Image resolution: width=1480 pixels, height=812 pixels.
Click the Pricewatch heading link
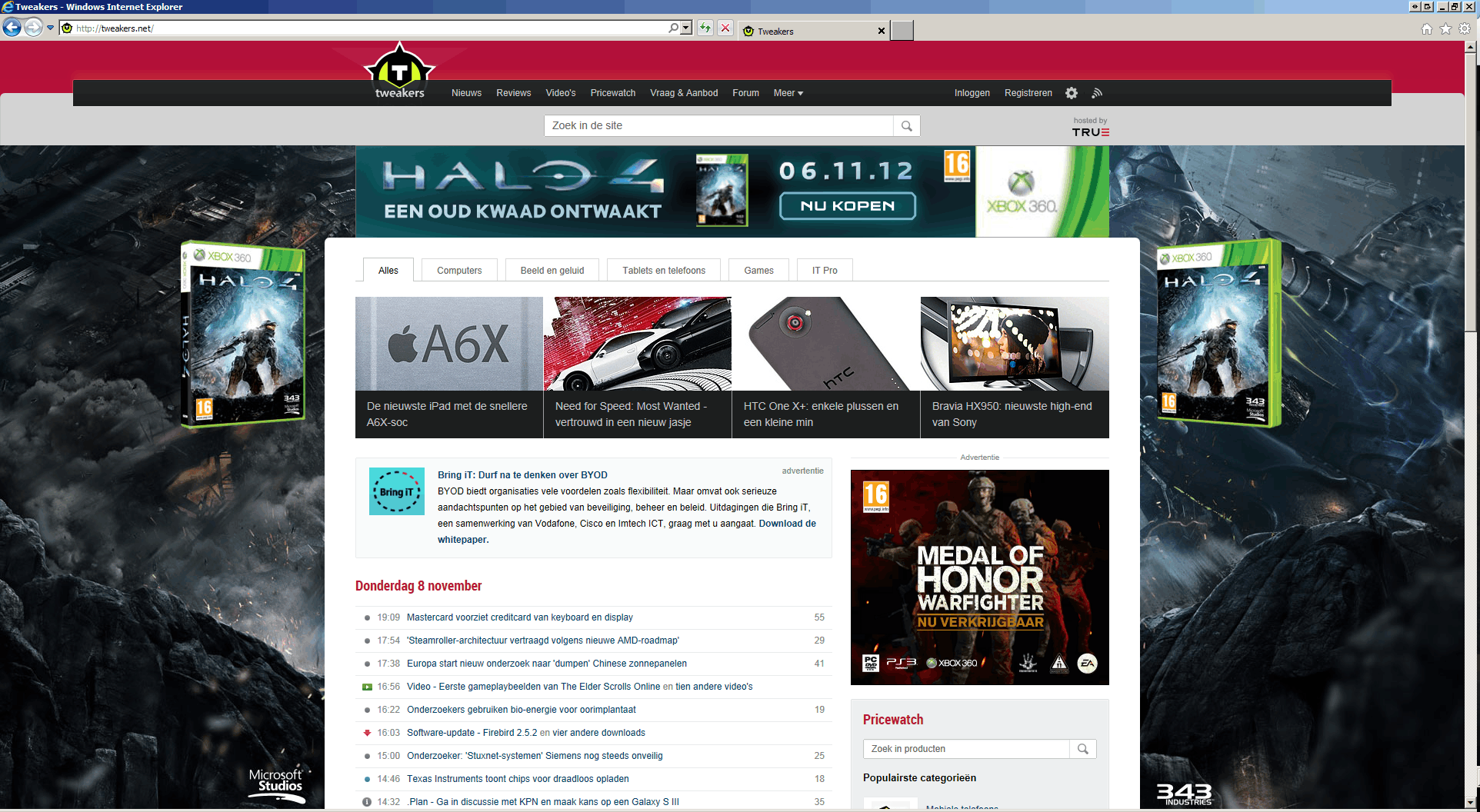pyautogui.click(x=893, y=720)
